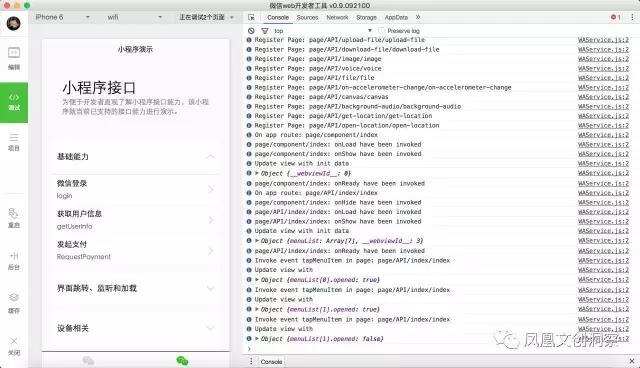Image resolution: width=640 pixels, height=368 pixels.
Task: Click log 'page/API/index/index: onReady have been invoked'
Action: [340, 251]
